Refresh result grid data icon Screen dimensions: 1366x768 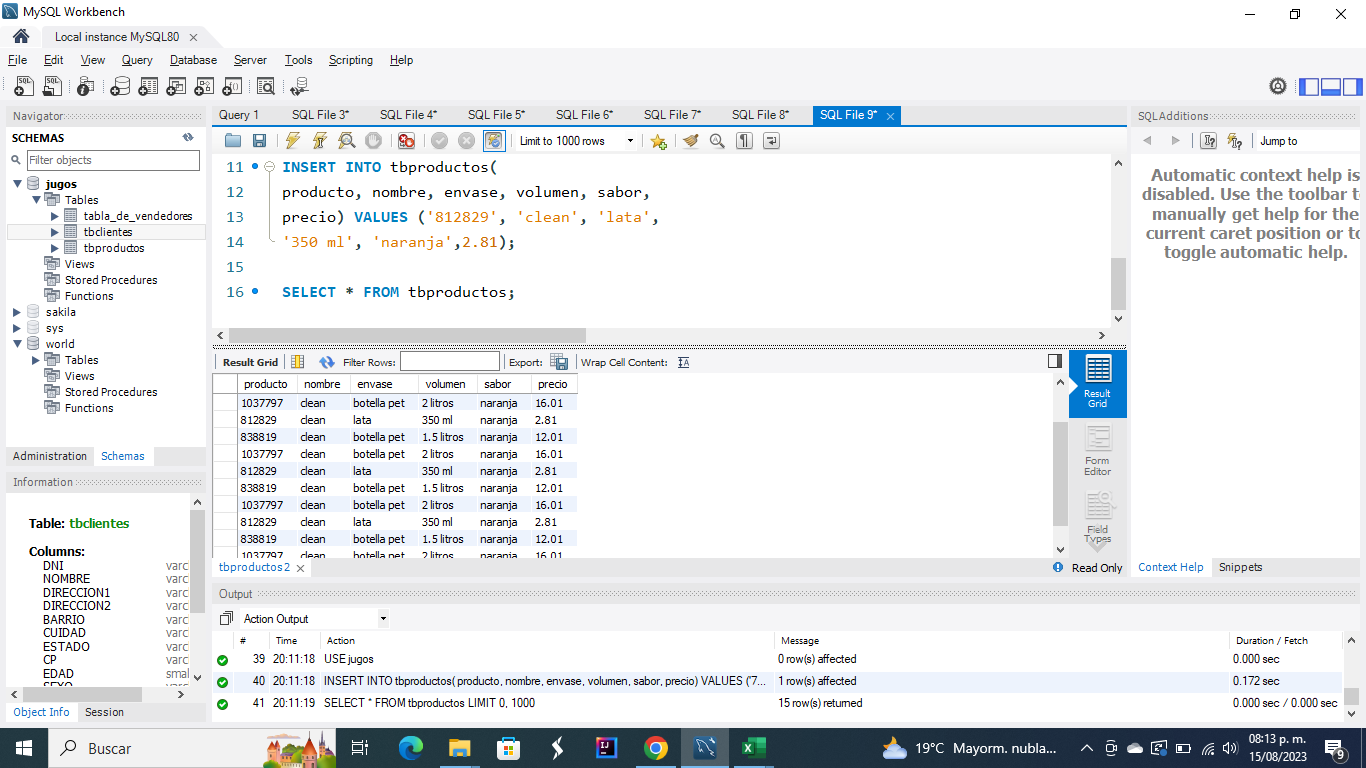pos(327,362)
